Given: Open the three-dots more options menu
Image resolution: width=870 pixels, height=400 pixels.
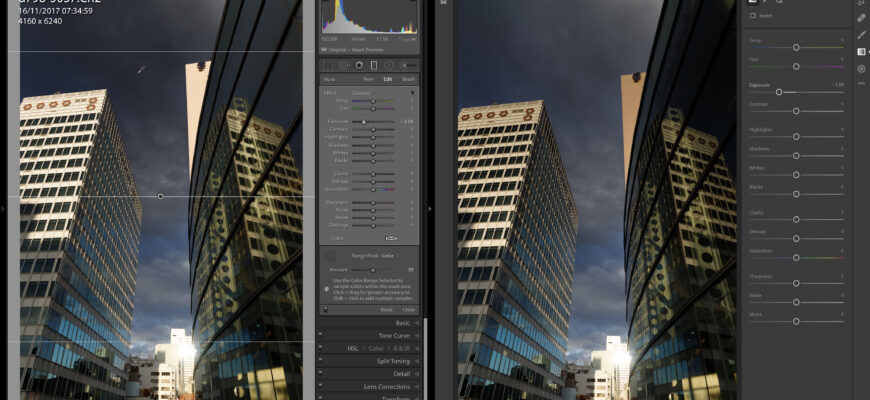Looking at the screenshot, I should (x=861, y=84).
